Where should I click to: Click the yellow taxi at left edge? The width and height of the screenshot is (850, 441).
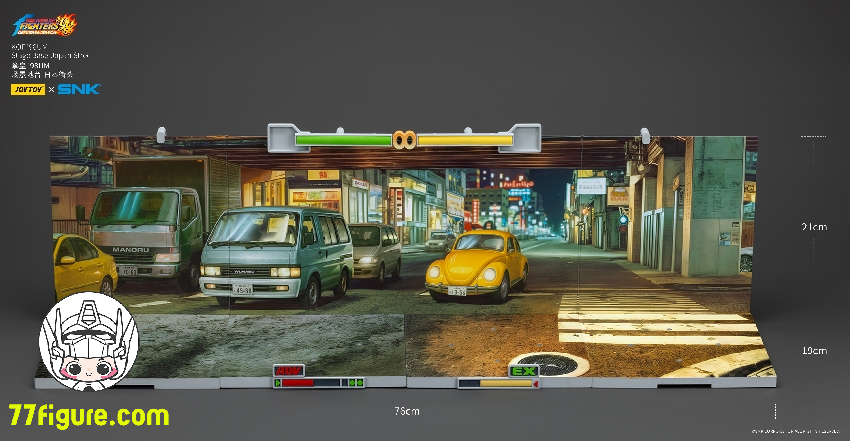(x=80, y=265)
